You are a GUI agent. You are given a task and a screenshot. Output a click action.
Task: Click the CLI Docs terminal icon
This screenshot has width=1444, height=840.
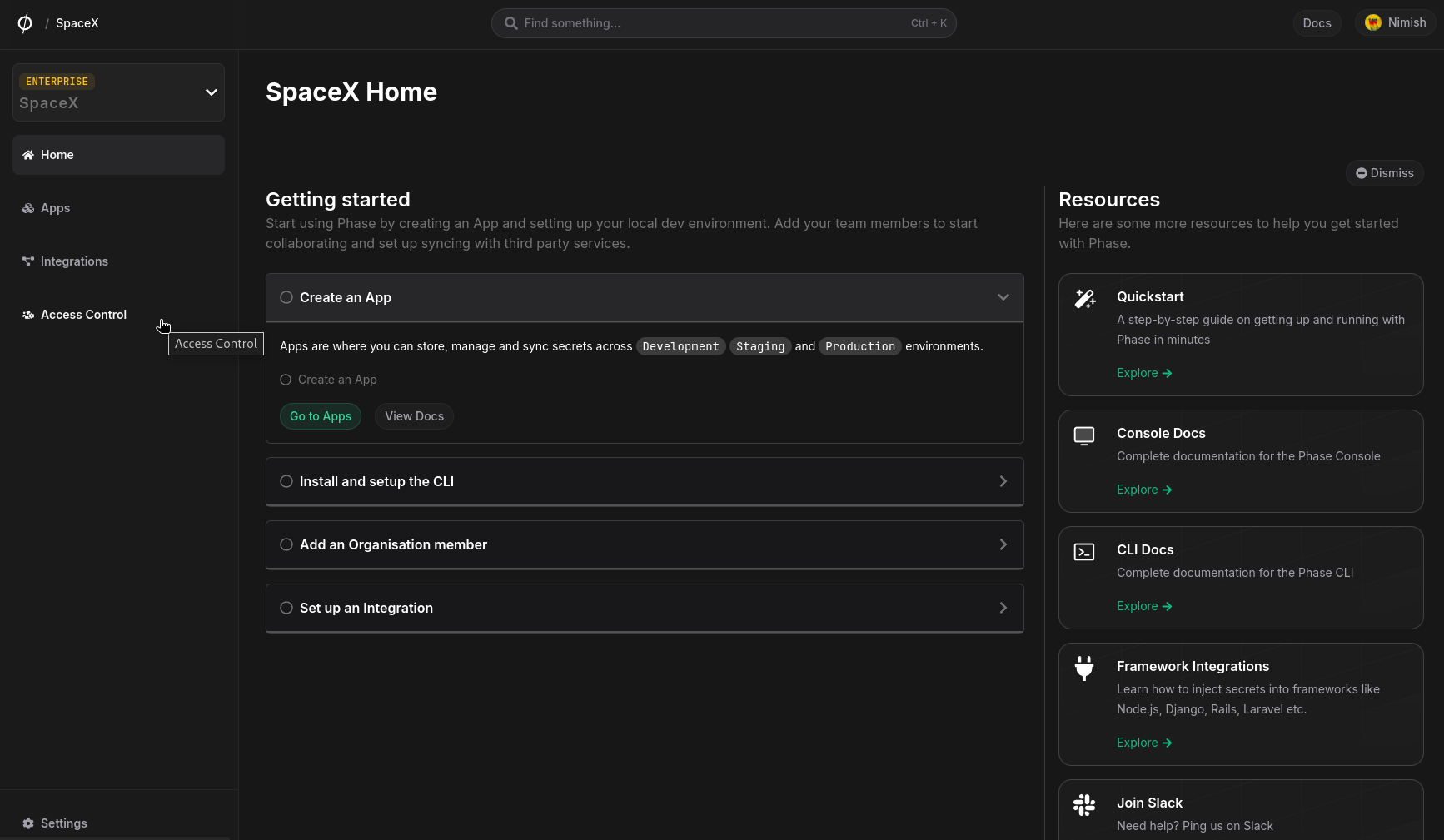tap(1084, 552)
